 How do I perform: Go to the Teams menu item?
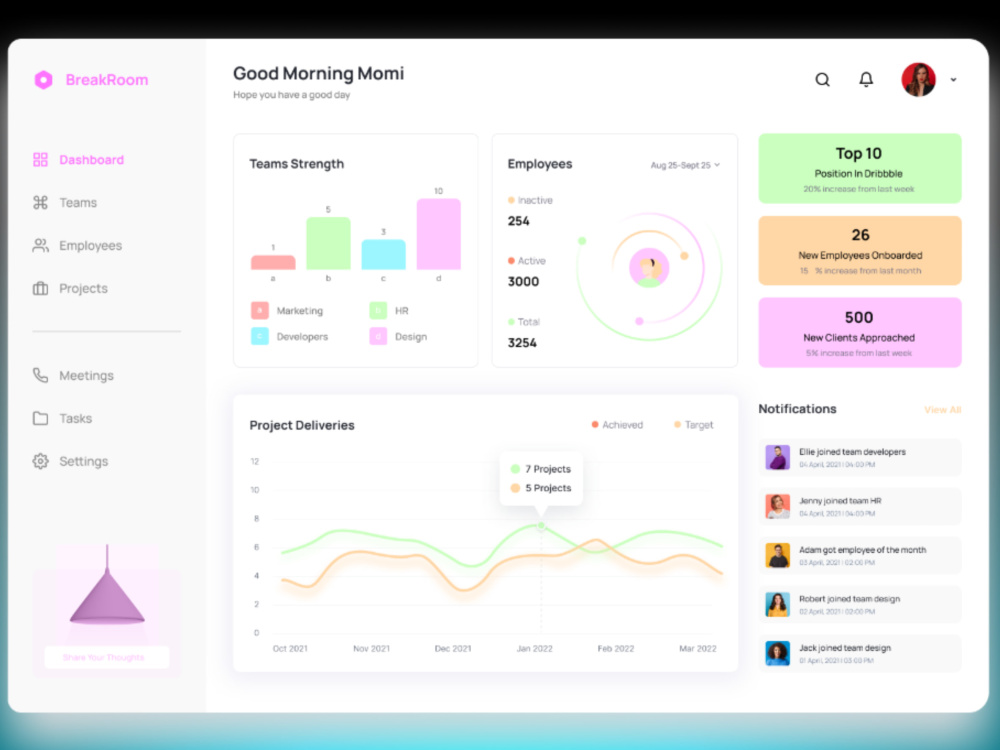coord(78,203)
